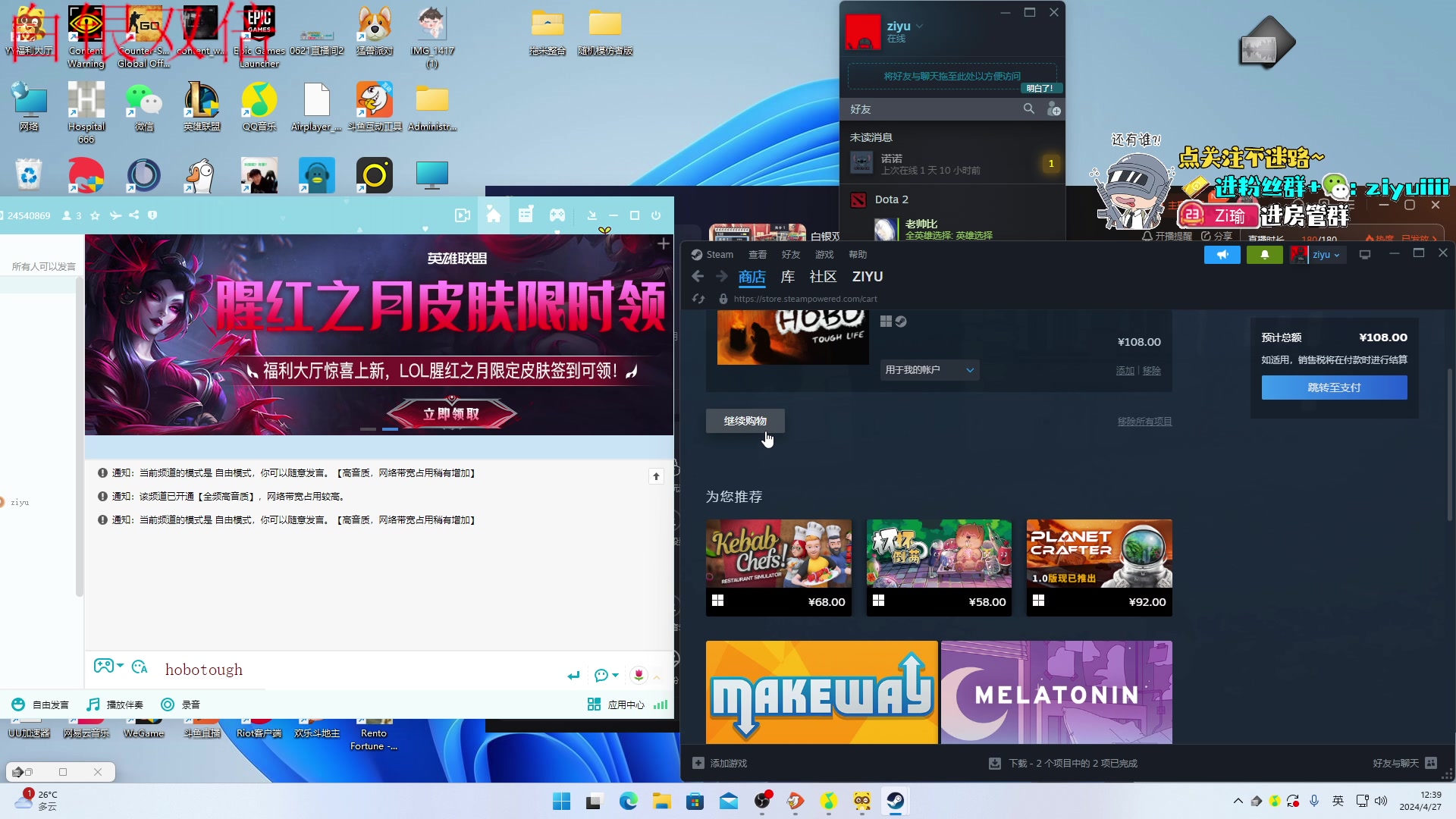Click the schedule list icon in YY toolbar
This screenshot has width=1456, height=819.
tap(526, 215)
